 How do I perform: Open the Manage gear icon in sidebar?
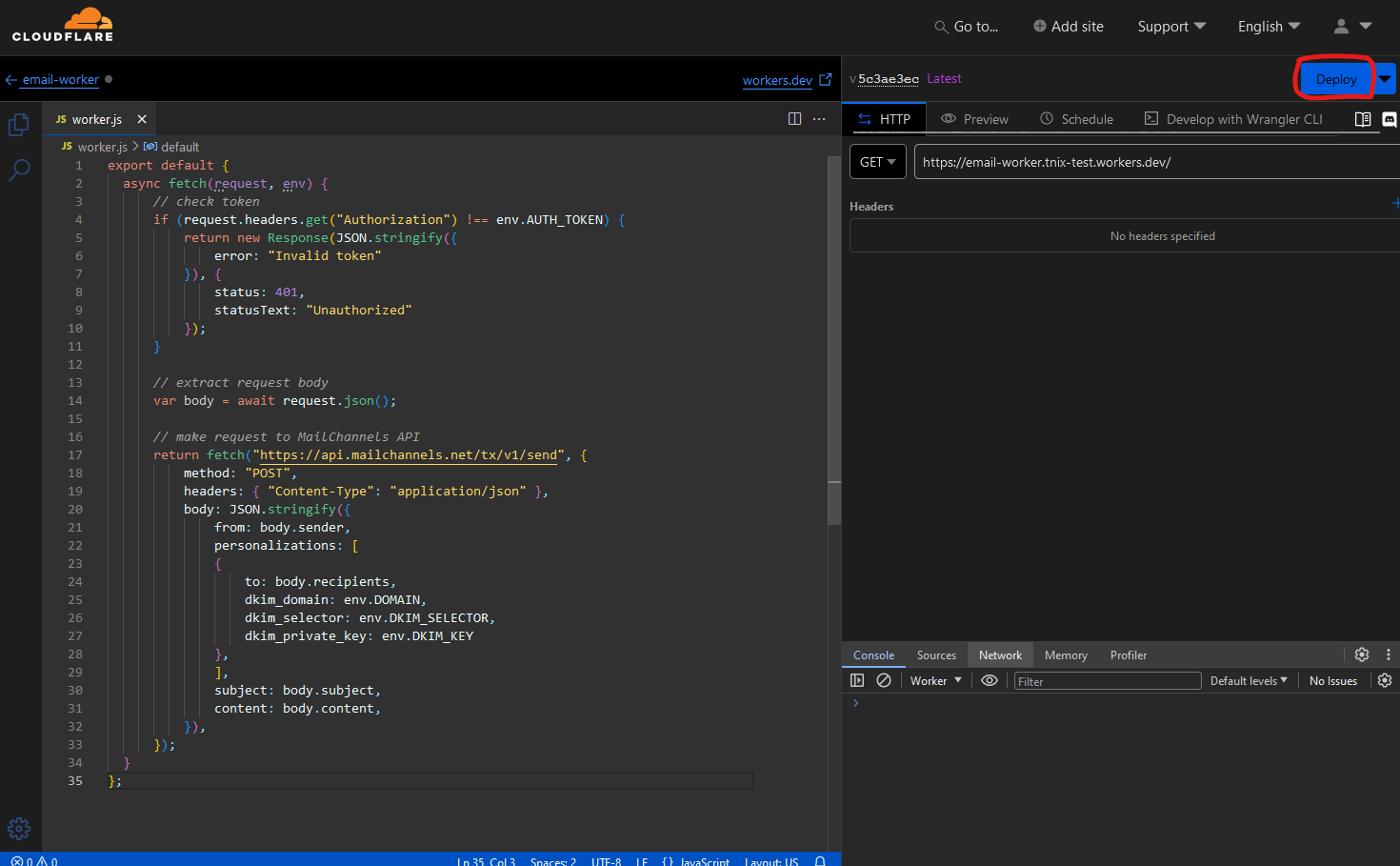(19, 828)
